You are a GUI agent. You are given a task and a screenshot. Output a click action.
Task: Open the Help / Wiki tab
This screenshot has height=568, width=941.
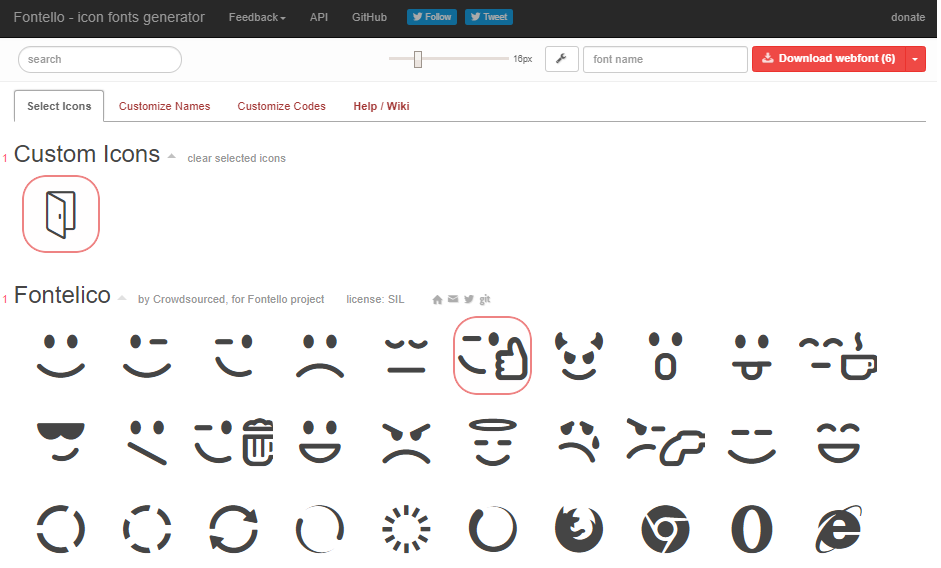tap(381, 106)
